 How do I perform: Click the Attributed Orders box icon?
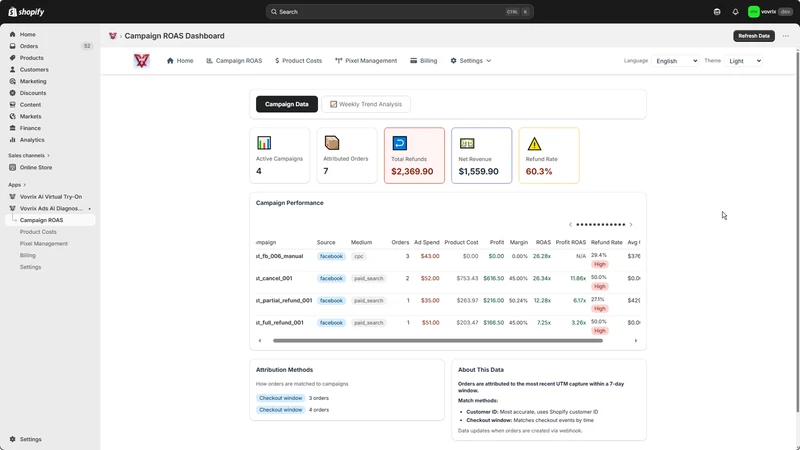click(x=332, y=143)
